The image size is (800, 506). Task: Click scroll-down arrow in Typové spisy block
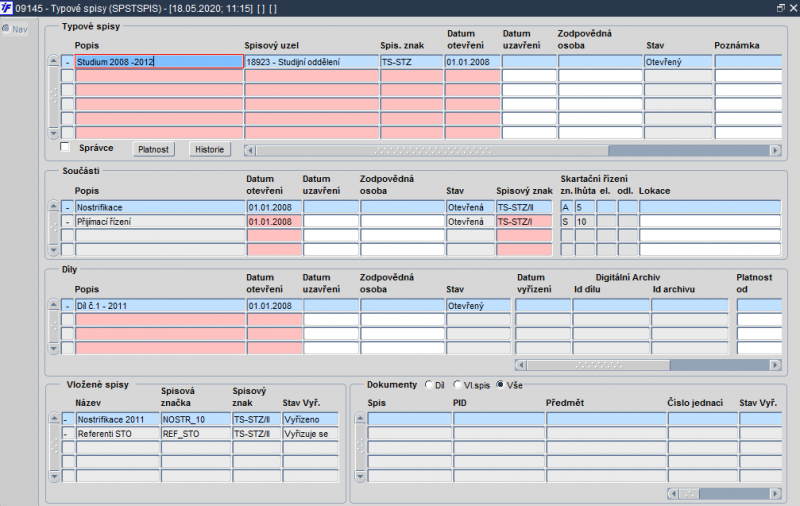[x=54, y=134]
